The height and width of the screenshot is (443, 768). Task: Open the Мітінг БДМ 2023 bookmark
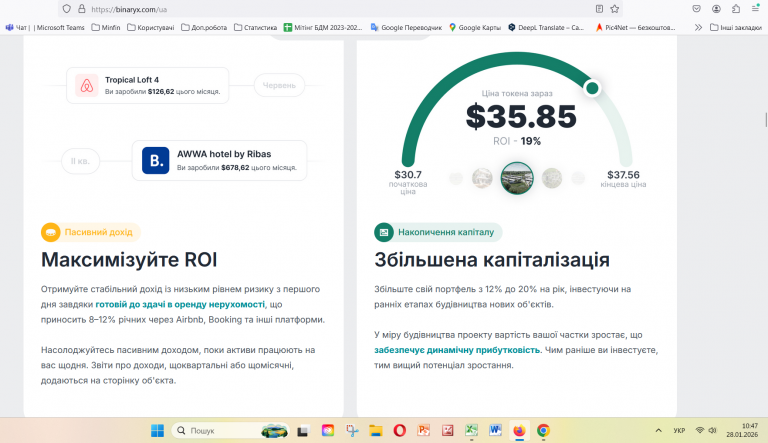(x=323, y=27)
